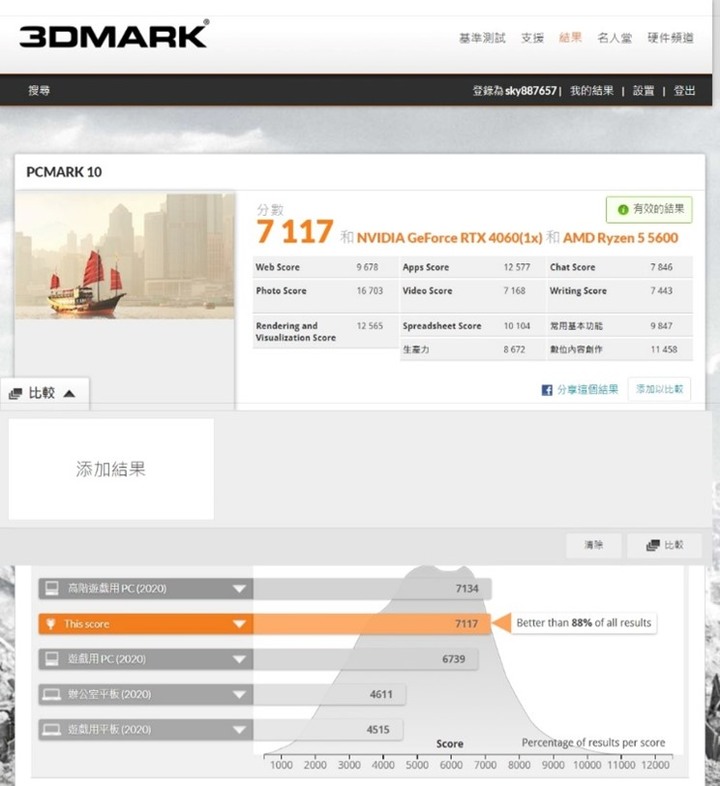Click the Percentage of results per score label

[593, 742]
